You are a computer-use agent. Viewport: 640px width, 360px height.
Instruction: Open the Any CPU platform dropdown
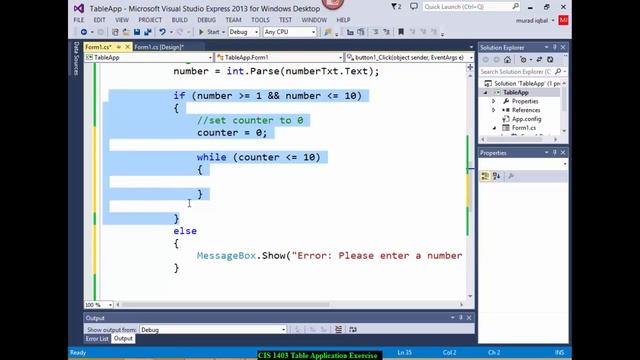pyautogui.click(x=290, y=32)
